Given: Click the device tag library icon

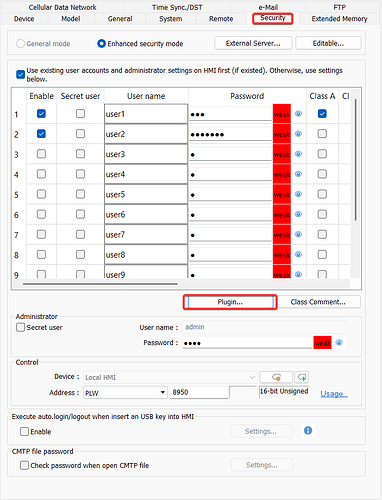Looking at the screenshot, I should [x=276, y=377].
